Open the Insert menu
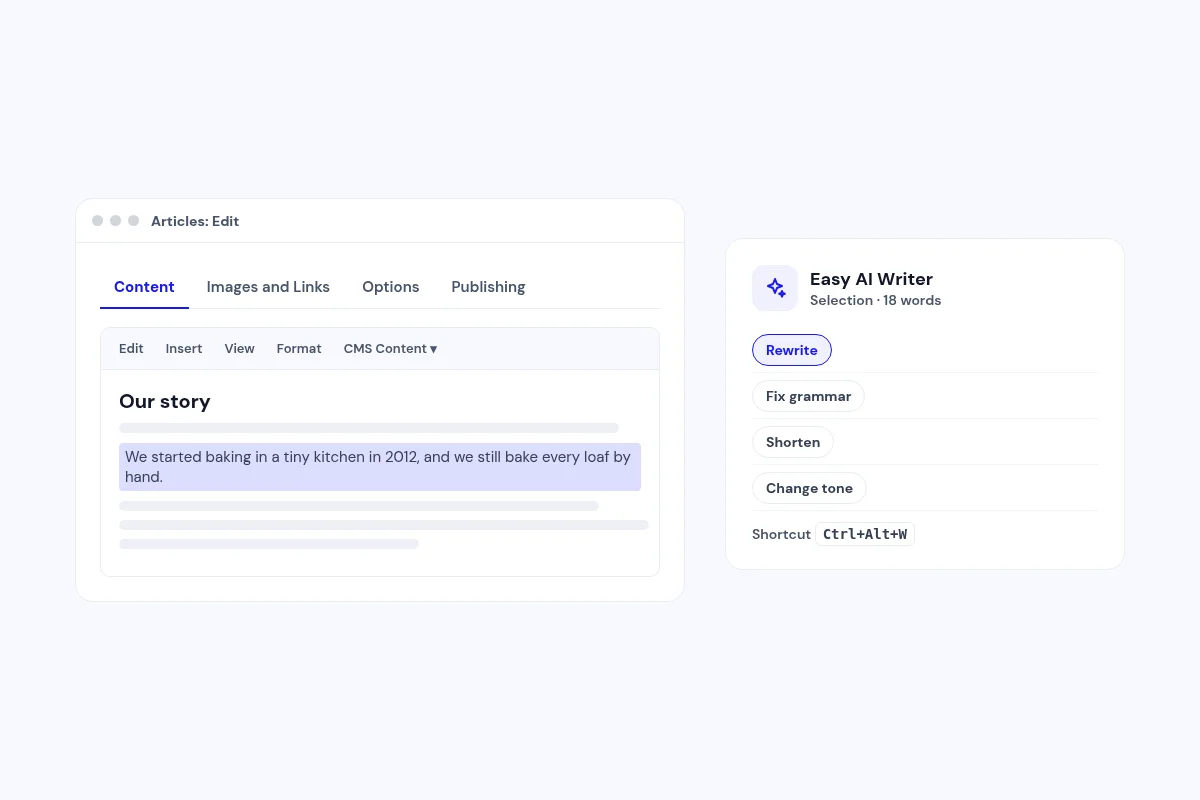1200x800 pixels. click(184, 349)
